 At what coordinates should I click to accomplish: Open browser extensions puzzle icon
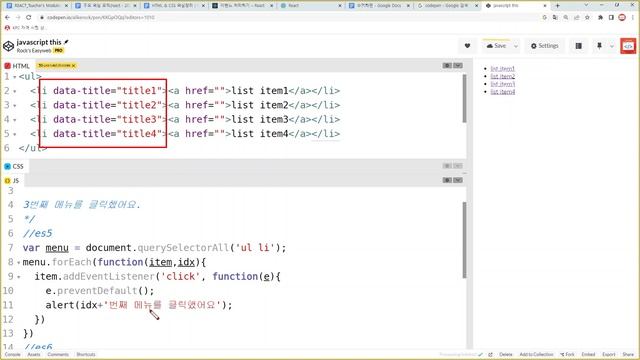[600, 18]
